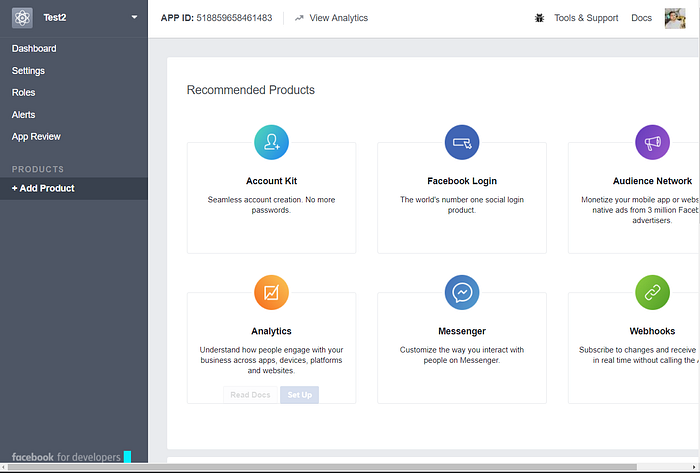Click the Analytics card title
Viewport: 700px width, 473px height.
tap(271, 331)
